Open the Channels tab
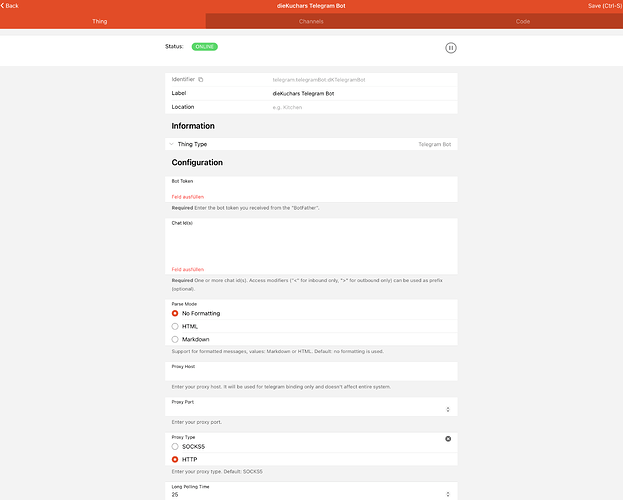Image resolution: width=623 pixels, height=500 pixels. pos(311,21)
